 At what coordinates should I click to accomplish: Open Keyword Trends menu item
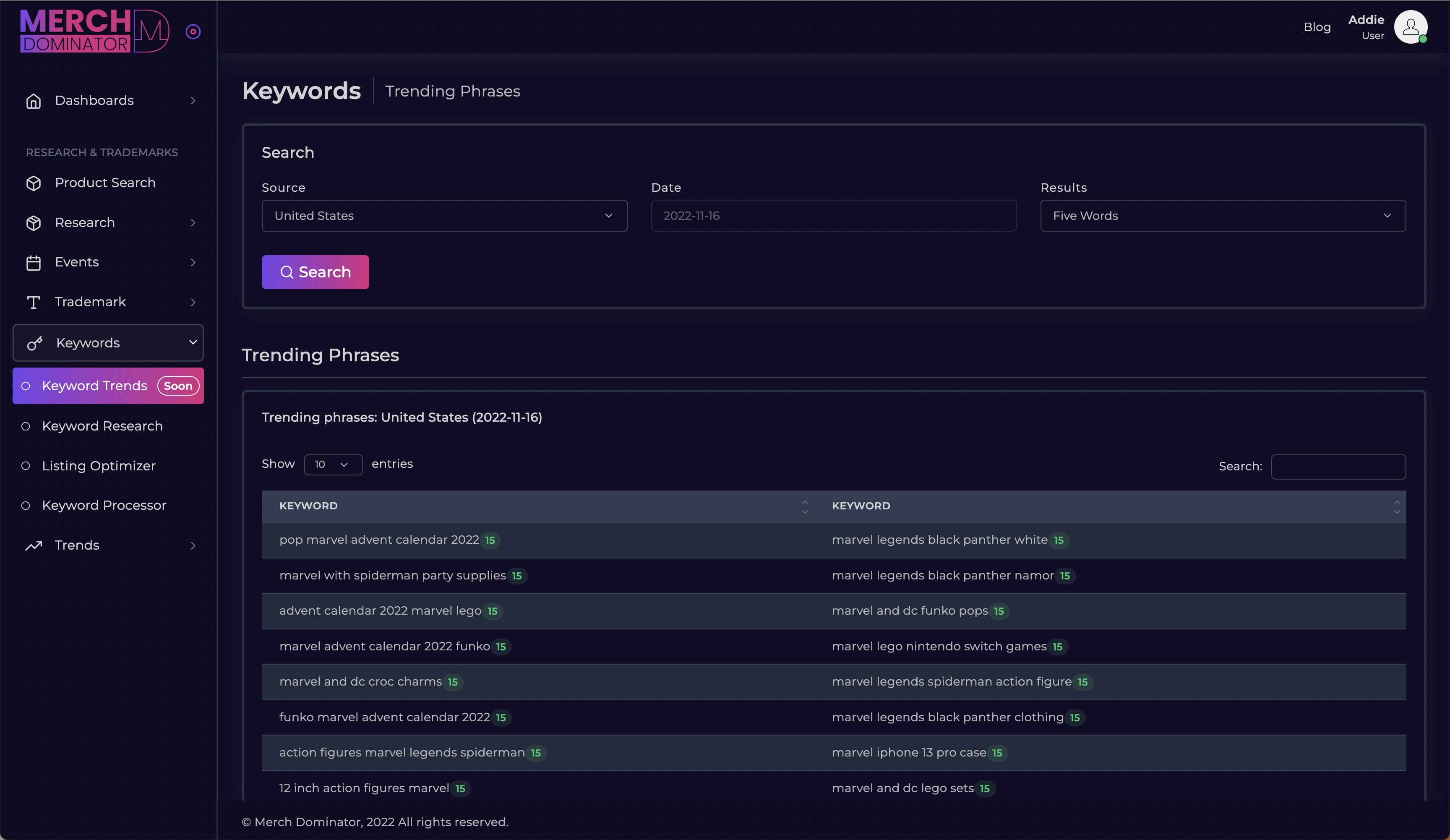point(108,386)
